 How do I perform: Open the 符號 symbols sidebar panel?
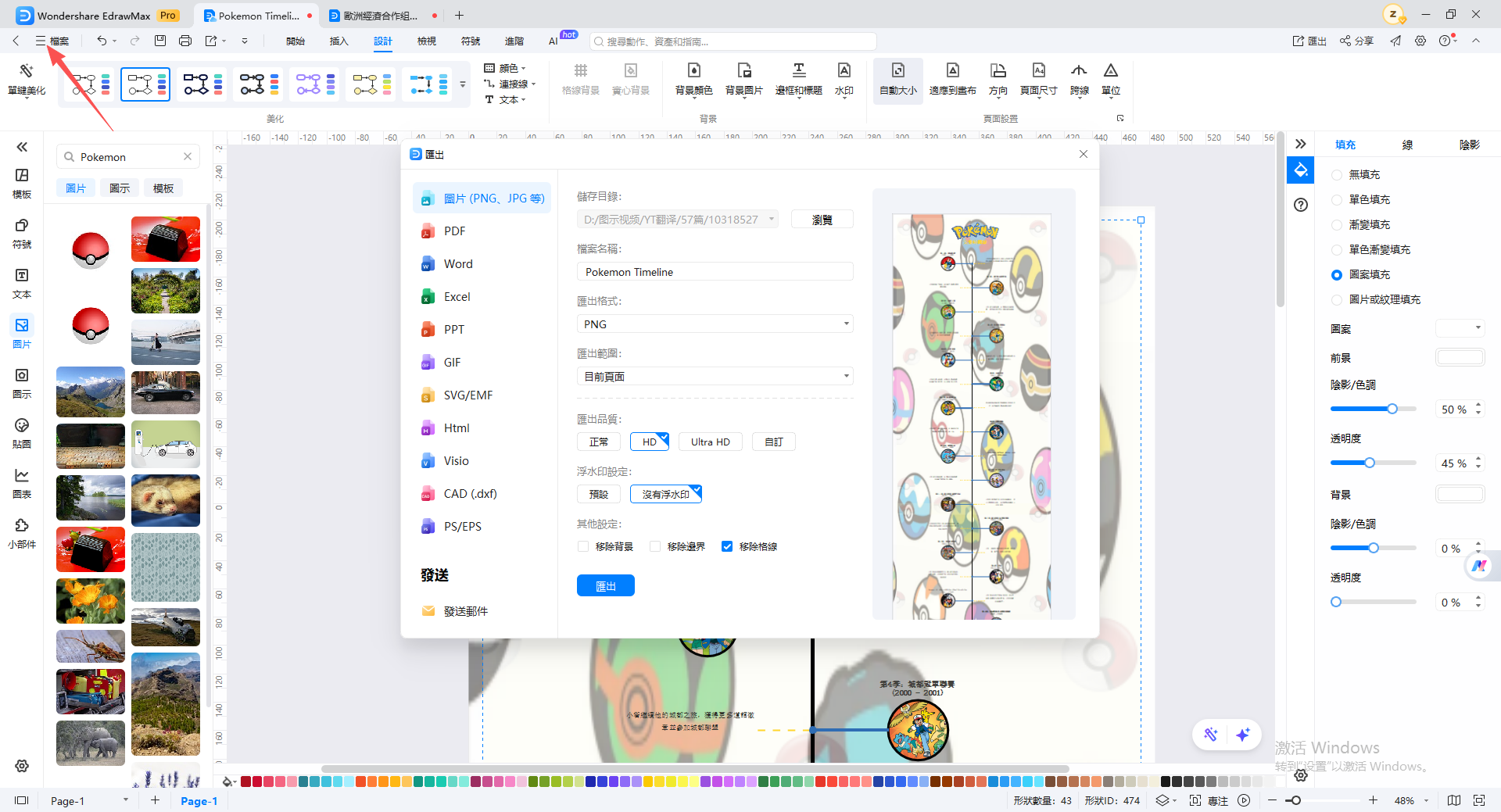click(22, 234)
